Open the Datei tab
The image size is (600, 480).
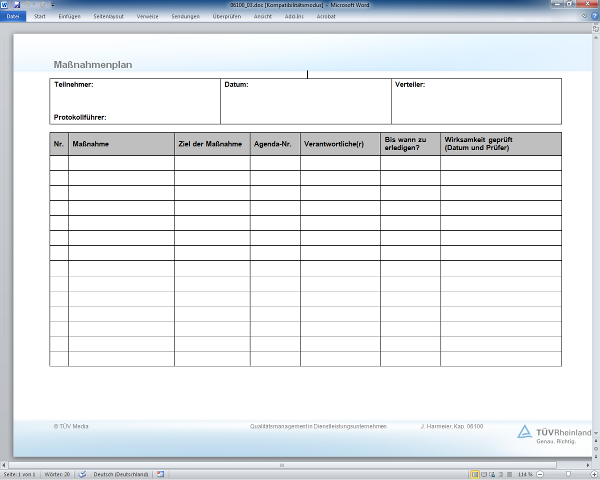12,17
